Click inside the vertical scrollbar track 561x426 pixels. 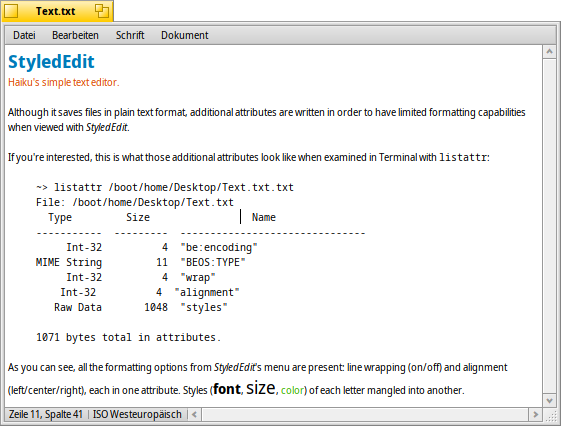549,226
